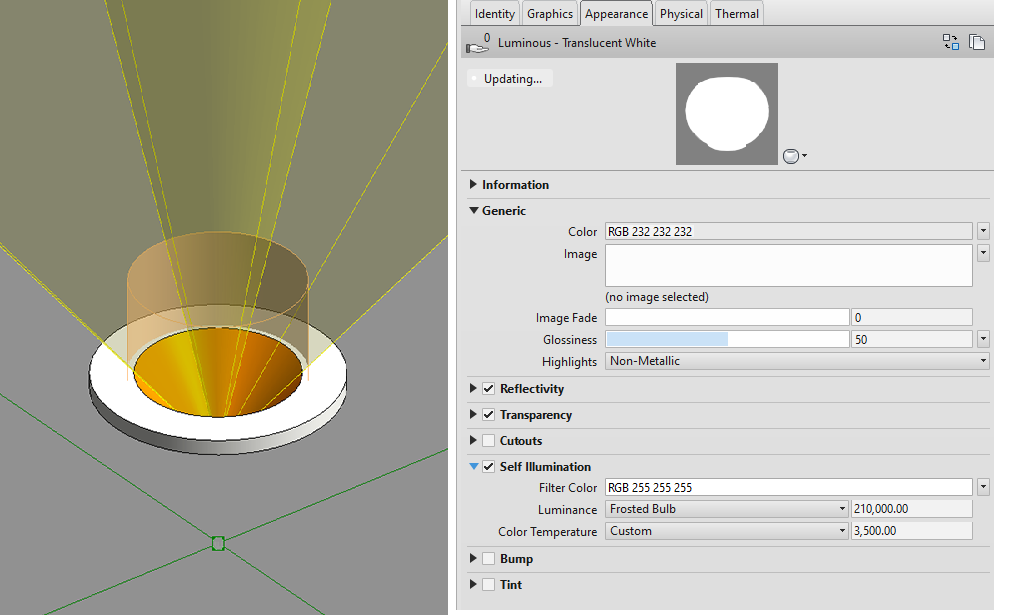Uncheck the Reflectivity checkbox
The height and width of the screenshot is (615, 1010).
click(x=488, y=388)
